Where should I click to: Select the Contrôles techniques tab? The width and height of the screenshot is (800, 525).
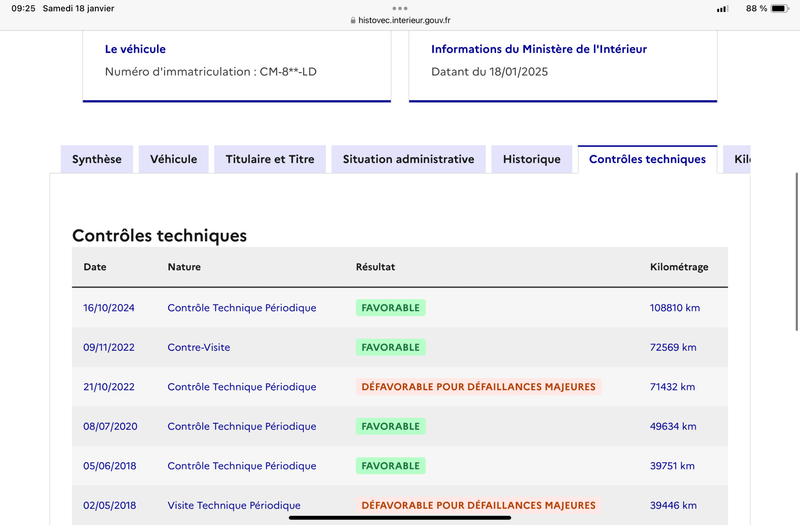(x=647, y=159)
